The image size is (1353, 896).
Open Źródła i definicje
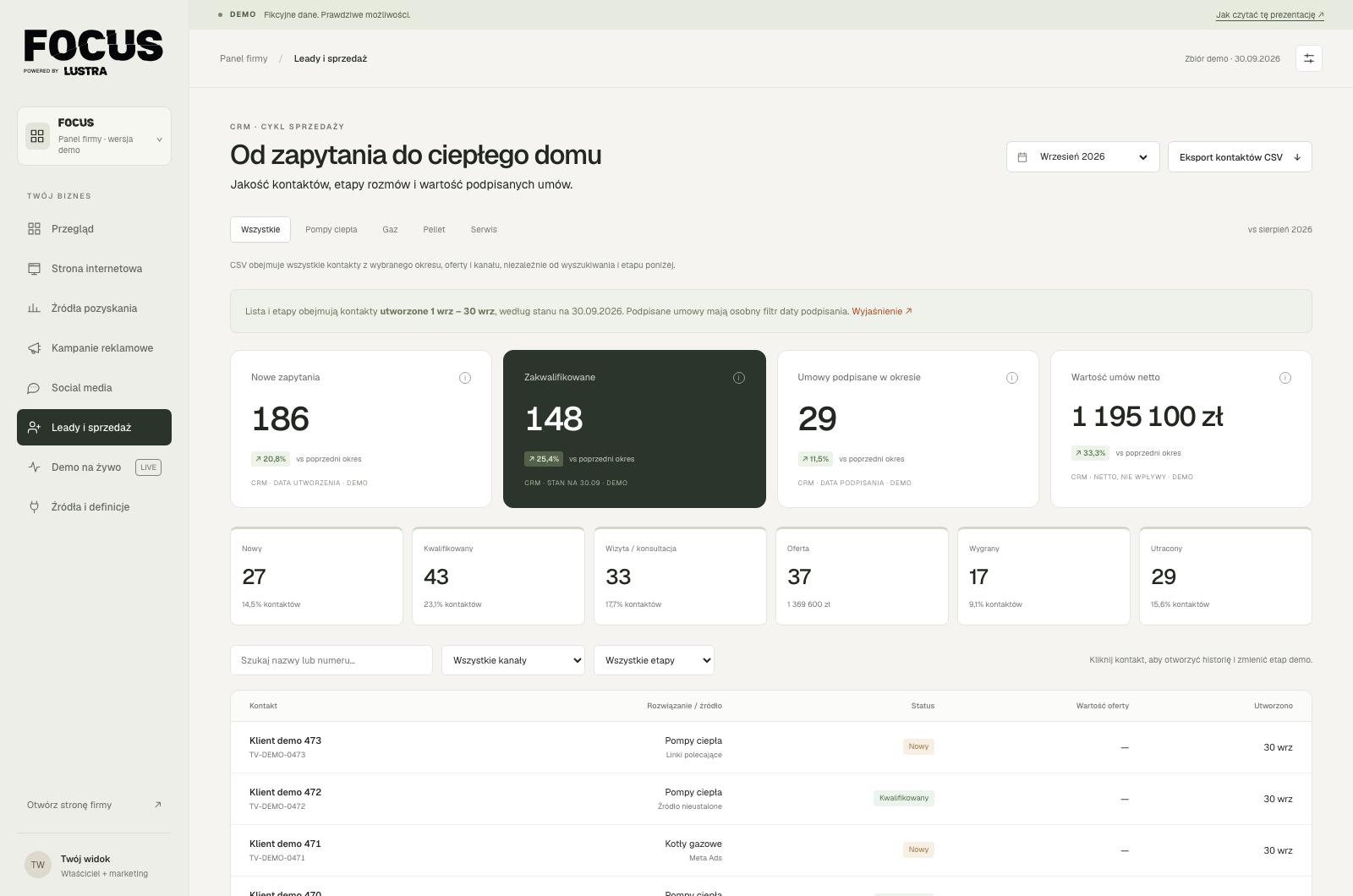pos(94,507)
